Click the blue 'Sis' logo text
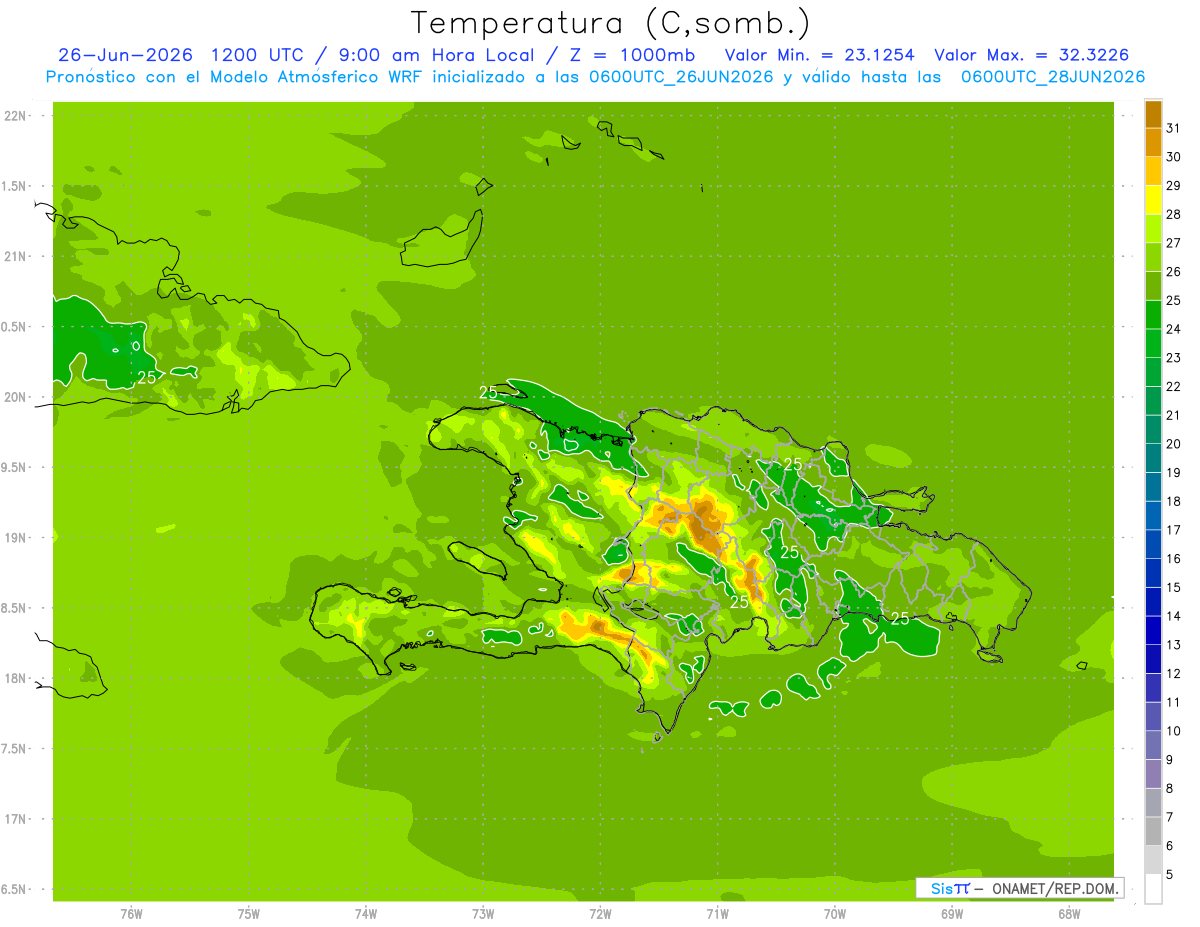The image size is (1200, 927). [x=940, y=888]
